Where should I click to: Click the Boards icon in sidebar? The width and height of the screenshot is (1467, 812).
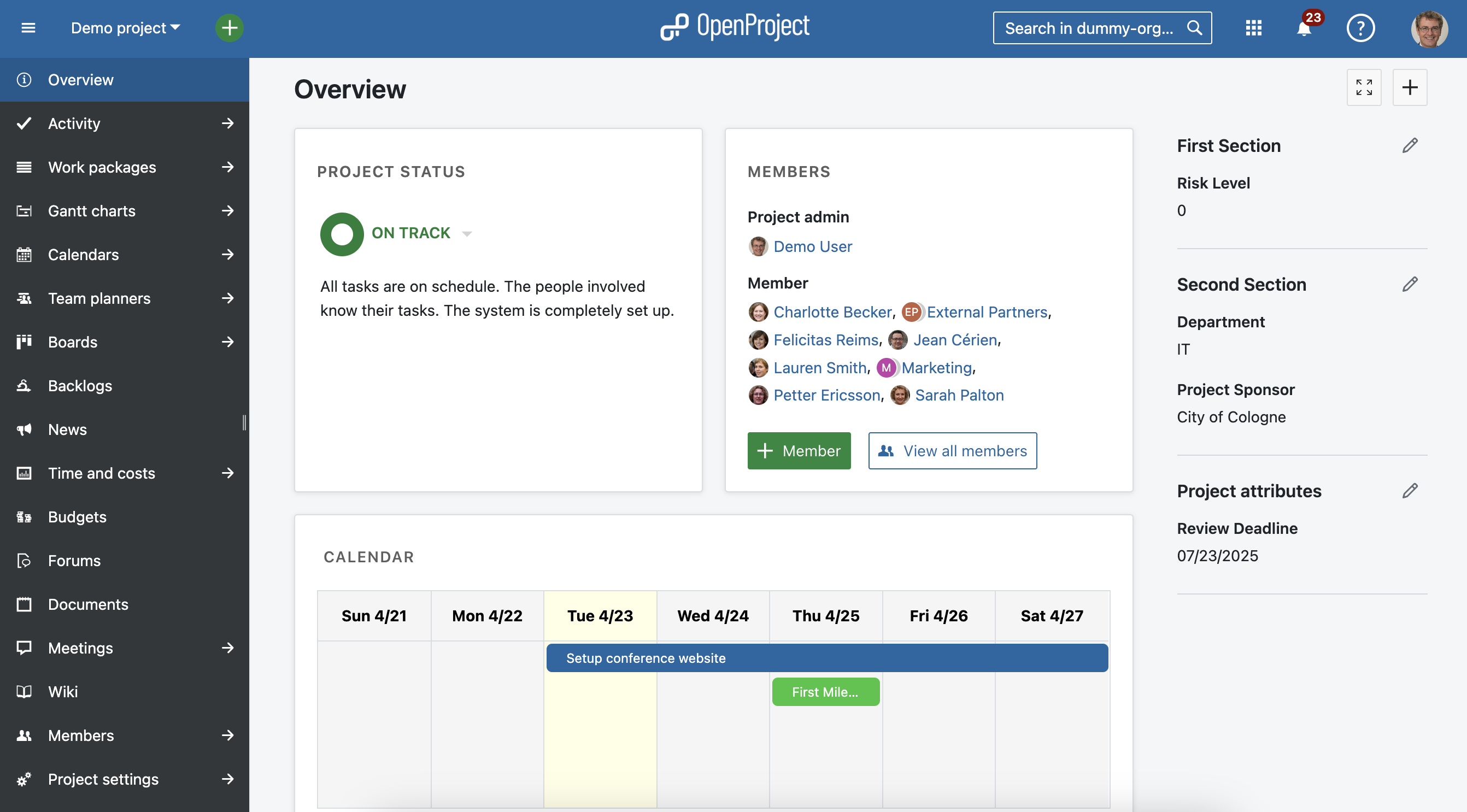(24, 342)
